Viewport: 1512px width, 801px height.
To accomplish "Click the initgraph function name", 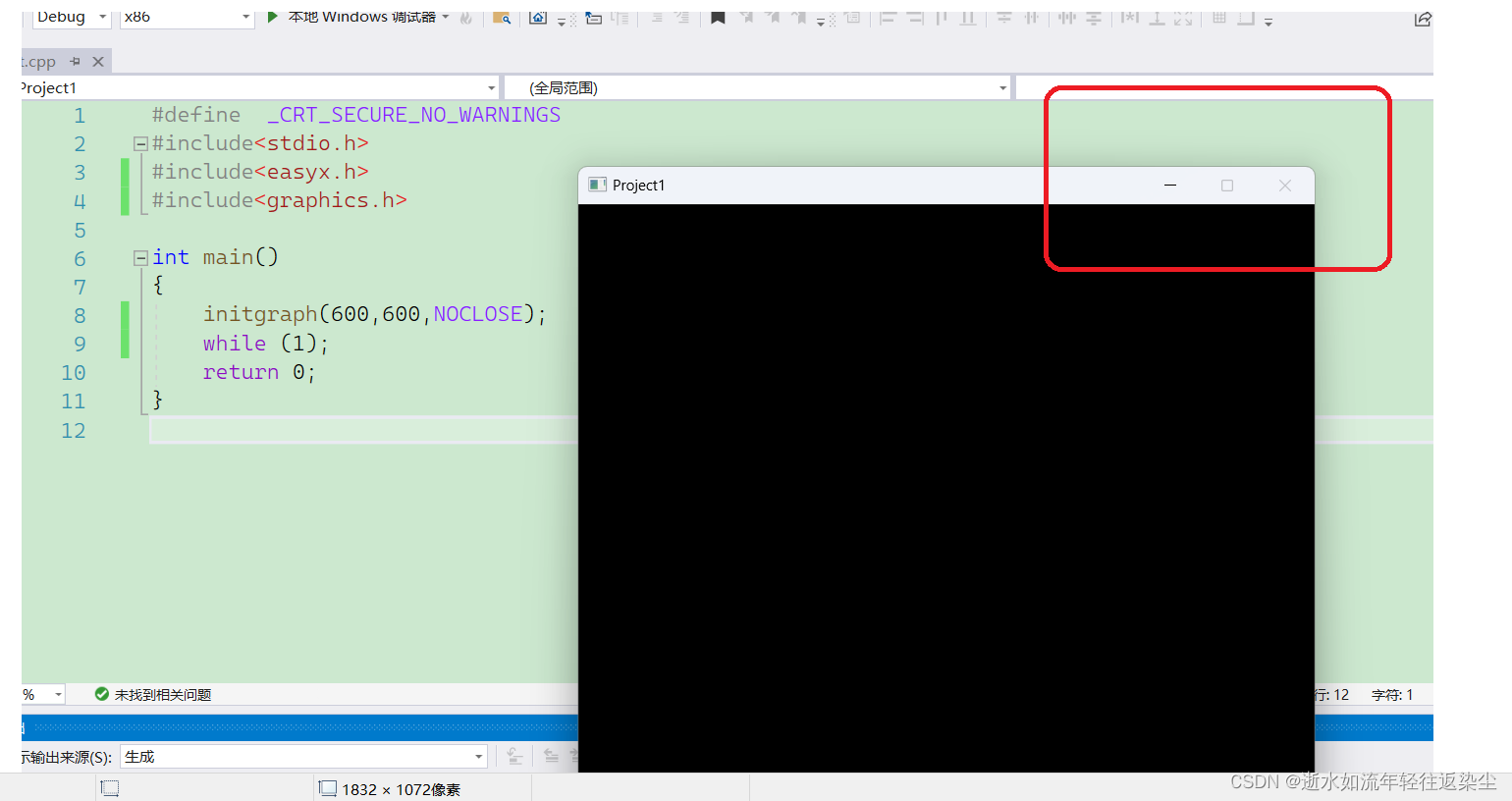I will point(260,314).
